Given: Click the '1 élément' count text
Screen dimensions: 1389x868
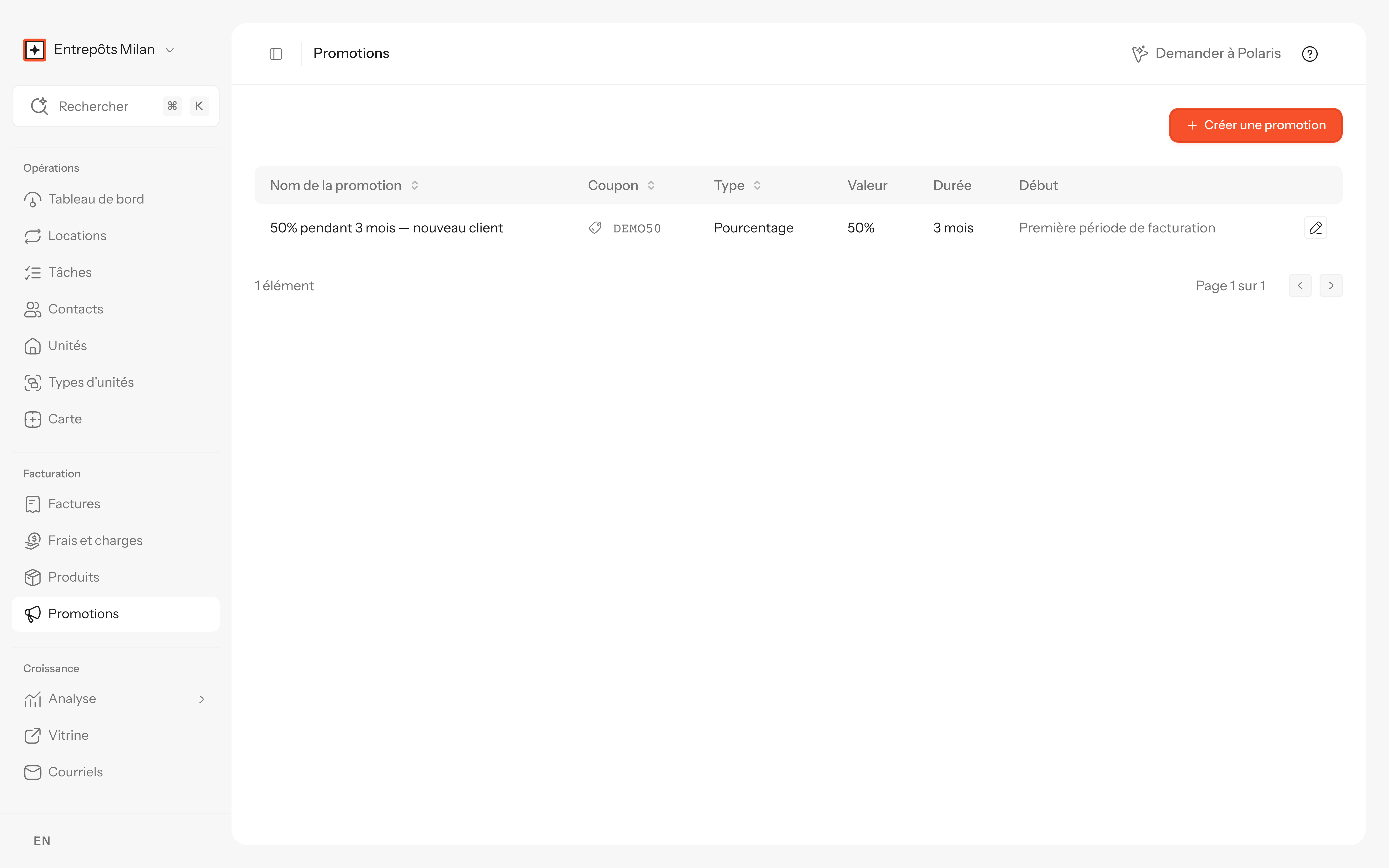Looking at the screenshot, I should pos(284,286).
